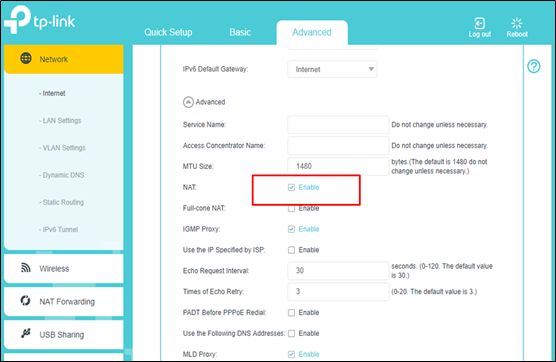
Task: Go to VLAN Settings
Action: coord(62,148)
